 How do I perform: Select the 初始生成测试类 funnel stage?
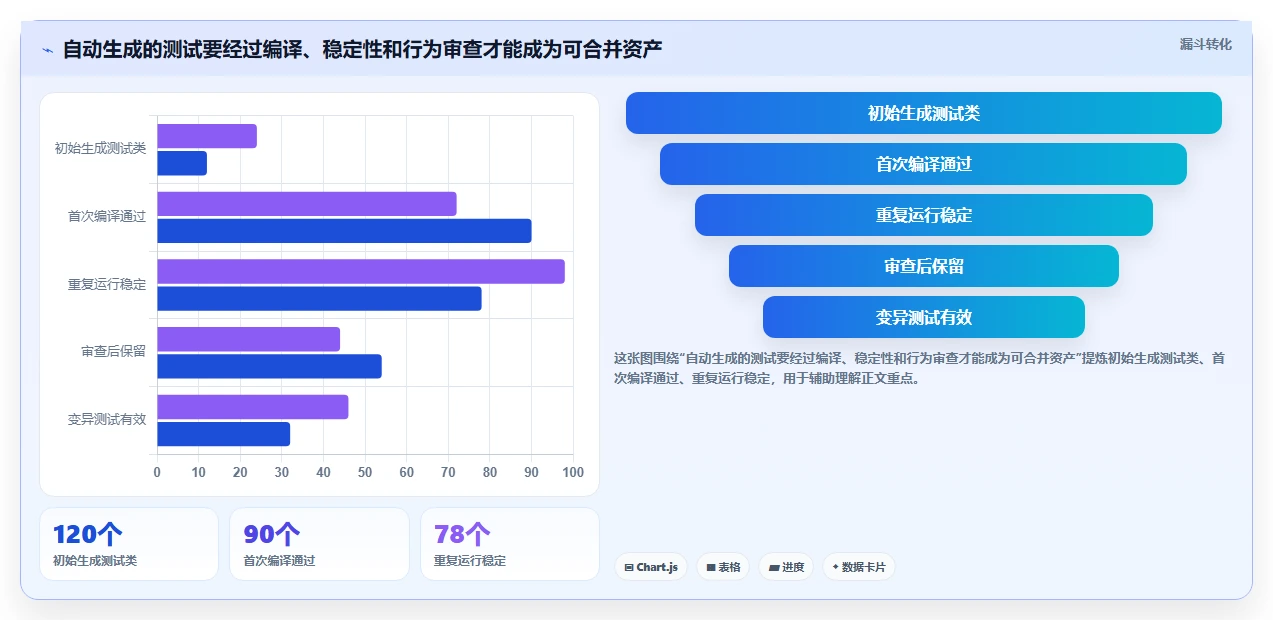[x=924, y=113]
